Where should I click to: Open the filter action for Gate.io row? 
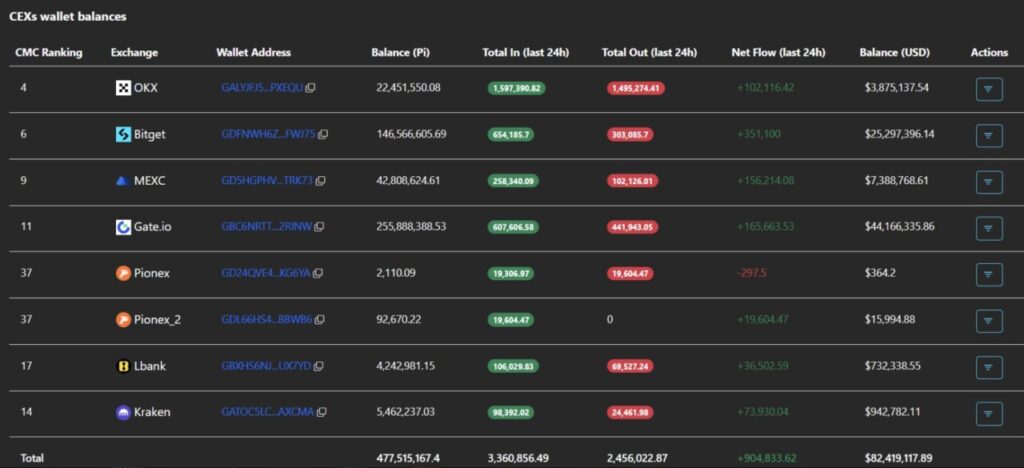988,228
